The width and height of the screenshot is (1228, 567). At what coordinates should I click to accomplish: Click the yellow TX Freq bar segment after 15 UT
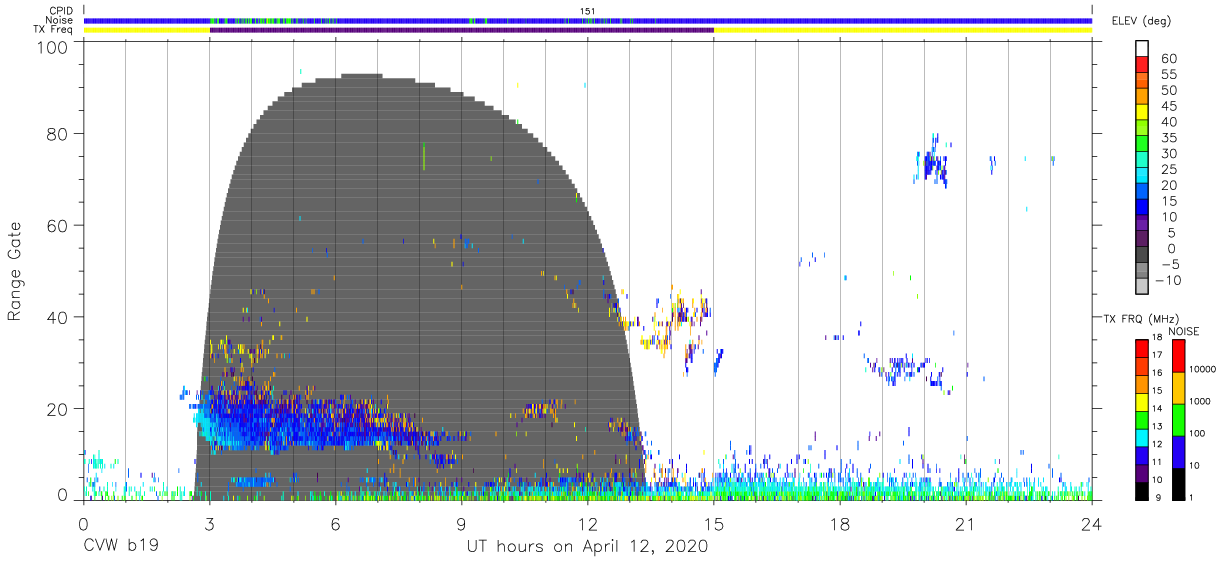point(903,30)
